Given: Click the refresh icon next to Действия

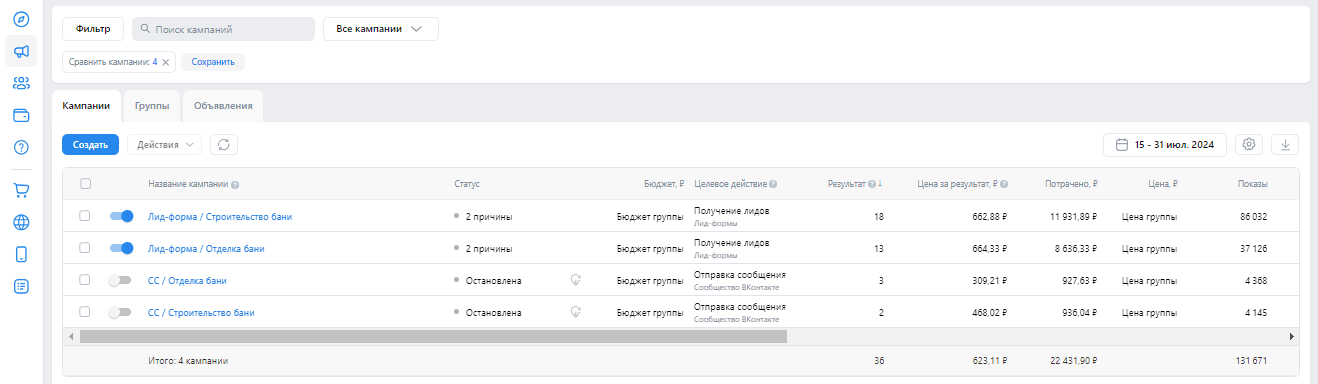Looking at the screenshot, I should [x=224, y=145].
